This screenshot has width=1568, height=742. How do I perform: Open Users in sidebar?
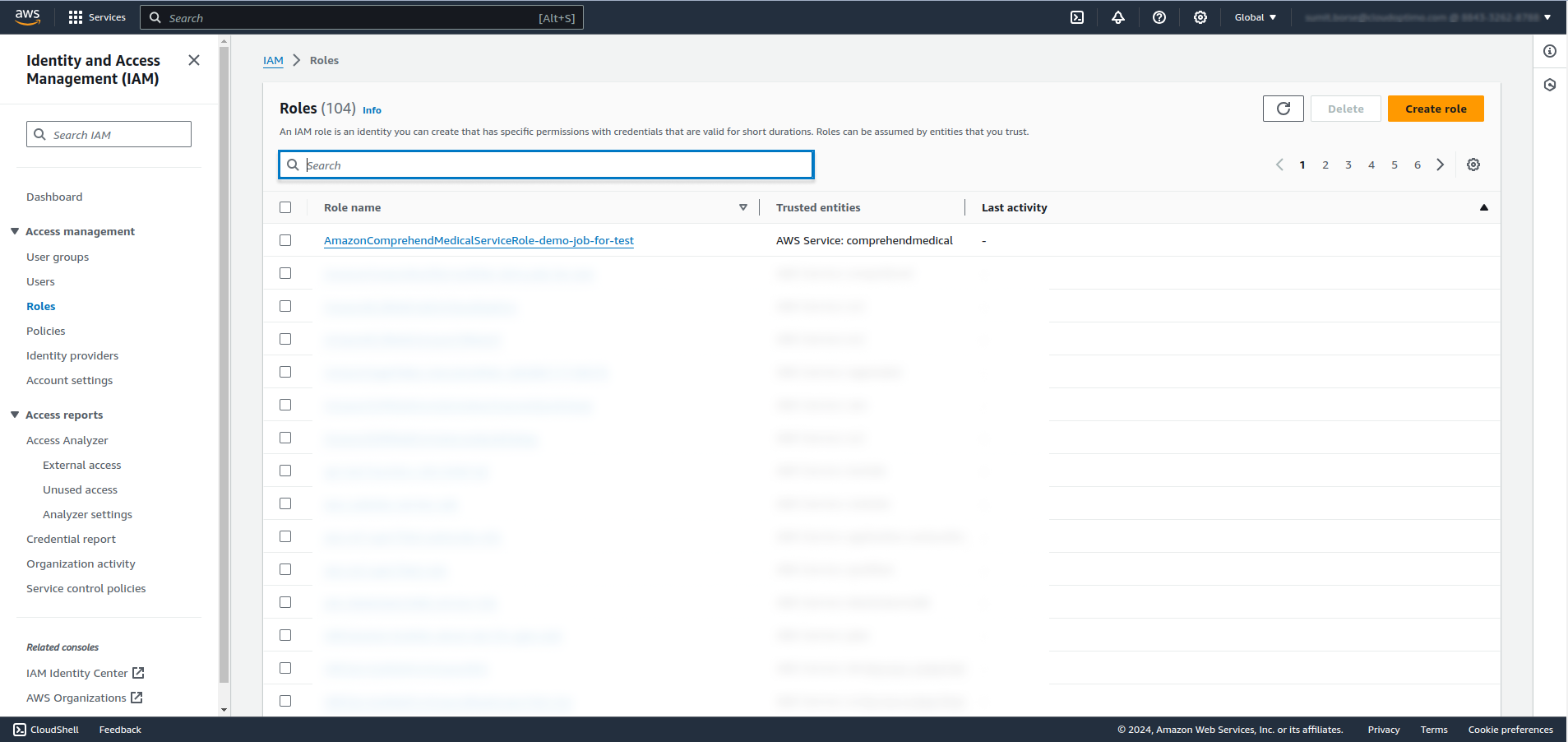40,281
